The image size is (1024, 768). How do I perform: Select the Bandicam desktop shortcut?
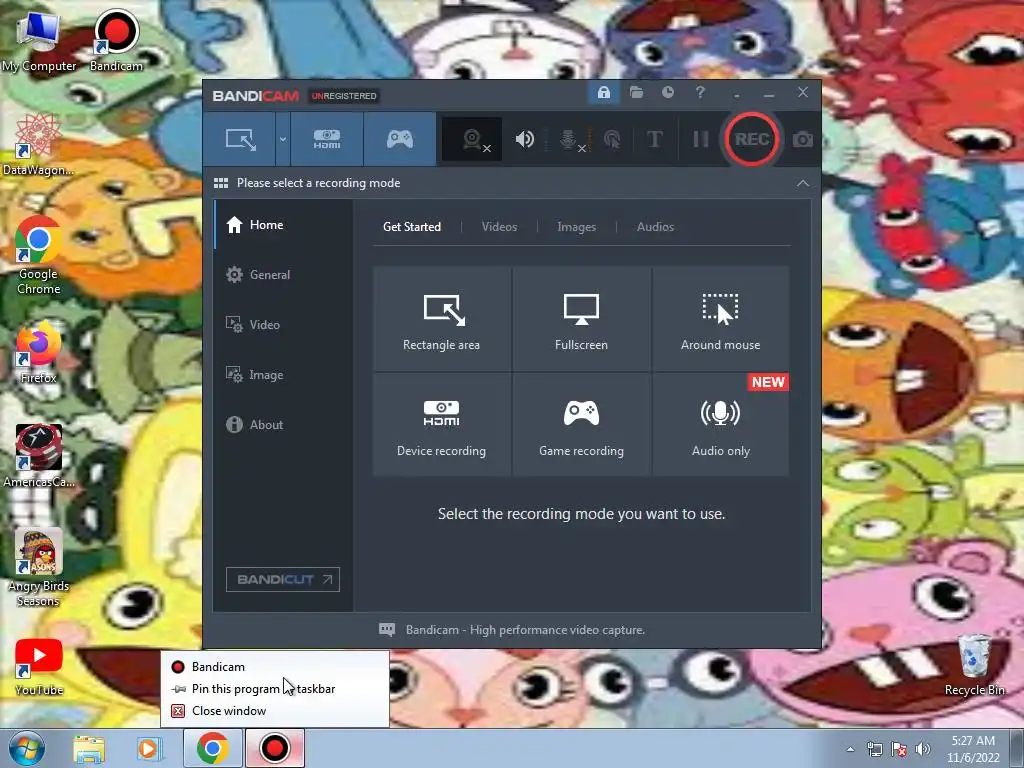[x=116, y=40]
